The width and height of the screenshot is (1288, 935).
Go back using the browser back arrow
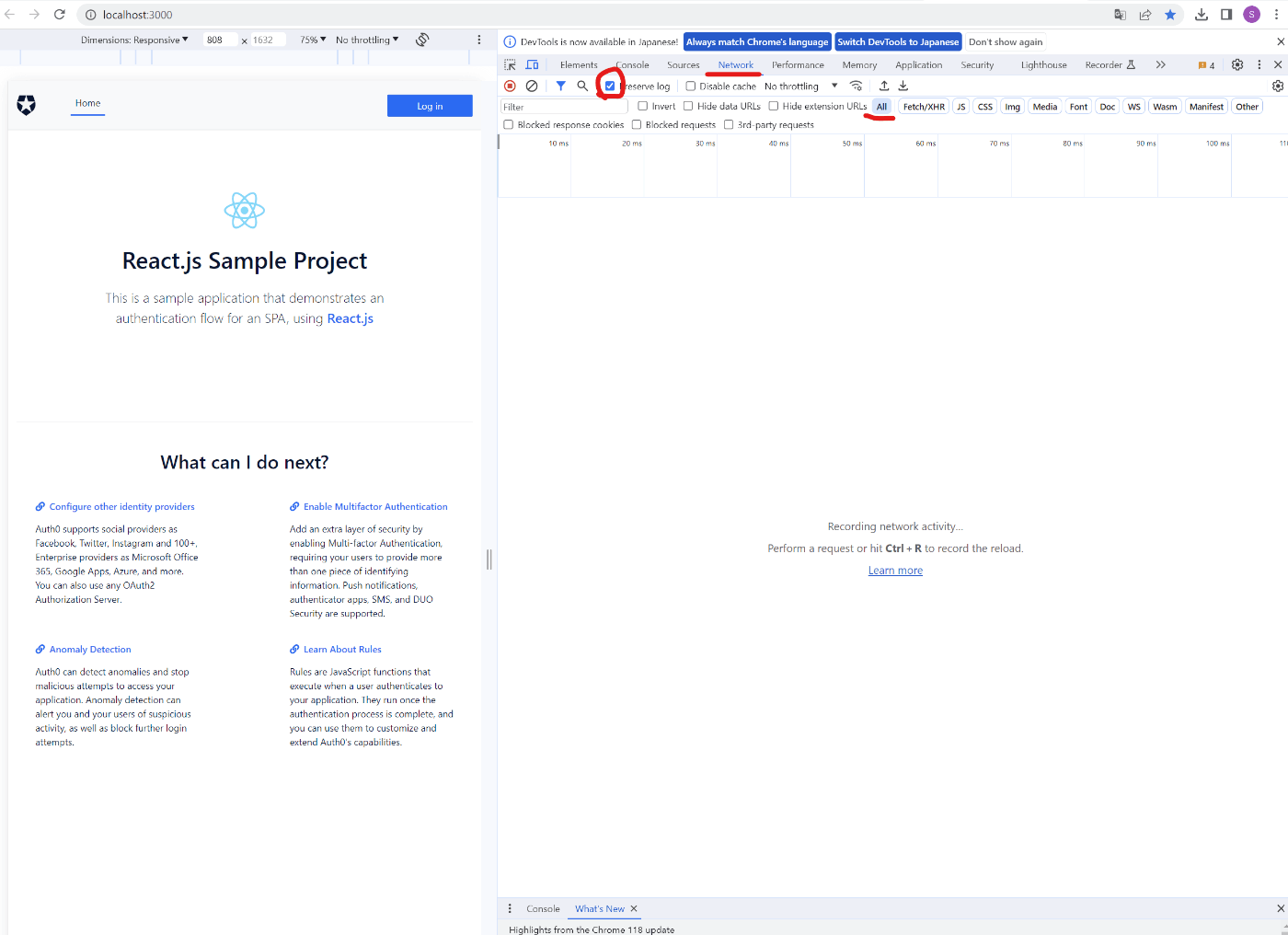tap(10, 15)
